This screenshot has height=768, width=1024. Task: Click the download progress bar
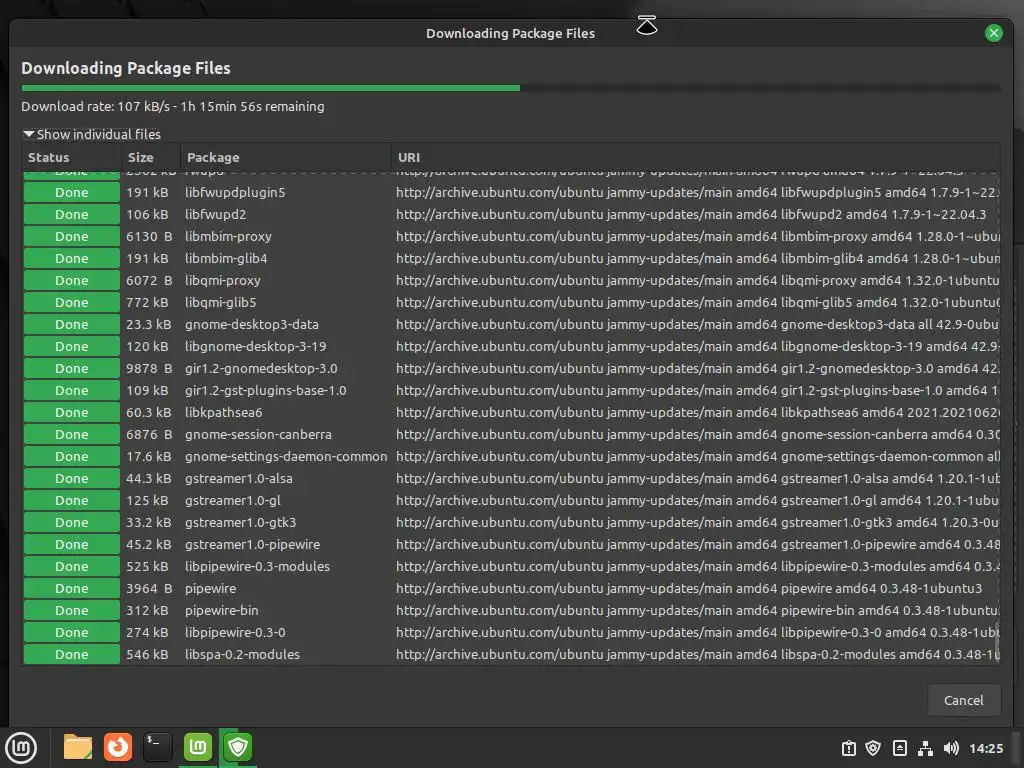(511, 88)
